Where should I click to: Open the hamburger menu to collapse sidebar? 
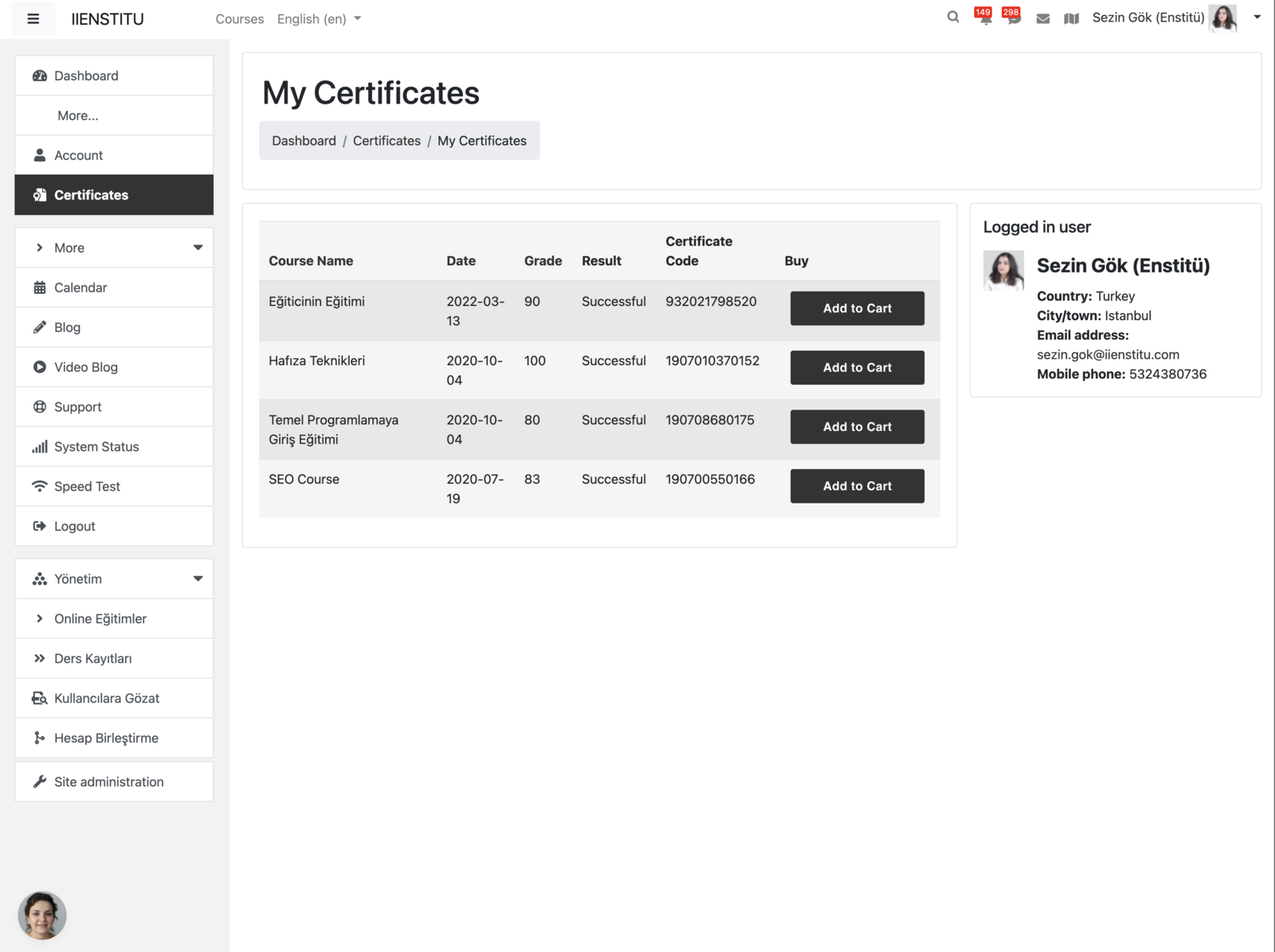33,18
